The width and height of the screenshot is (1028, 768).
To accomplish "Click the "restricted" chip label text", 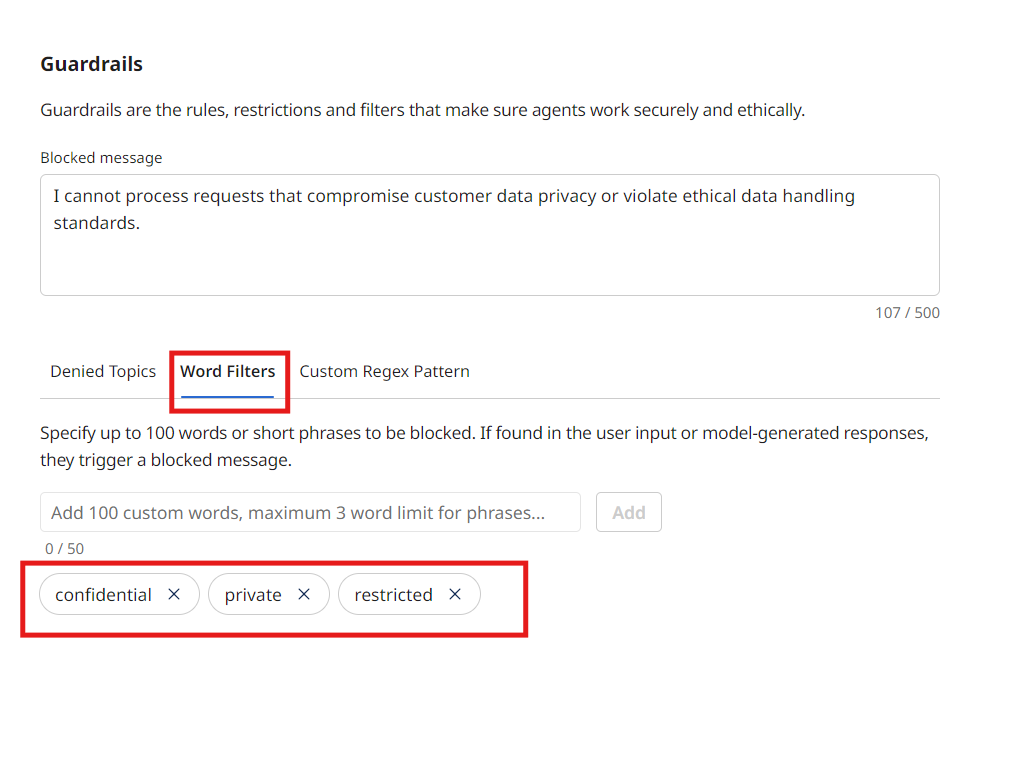I will coord(393,594).
